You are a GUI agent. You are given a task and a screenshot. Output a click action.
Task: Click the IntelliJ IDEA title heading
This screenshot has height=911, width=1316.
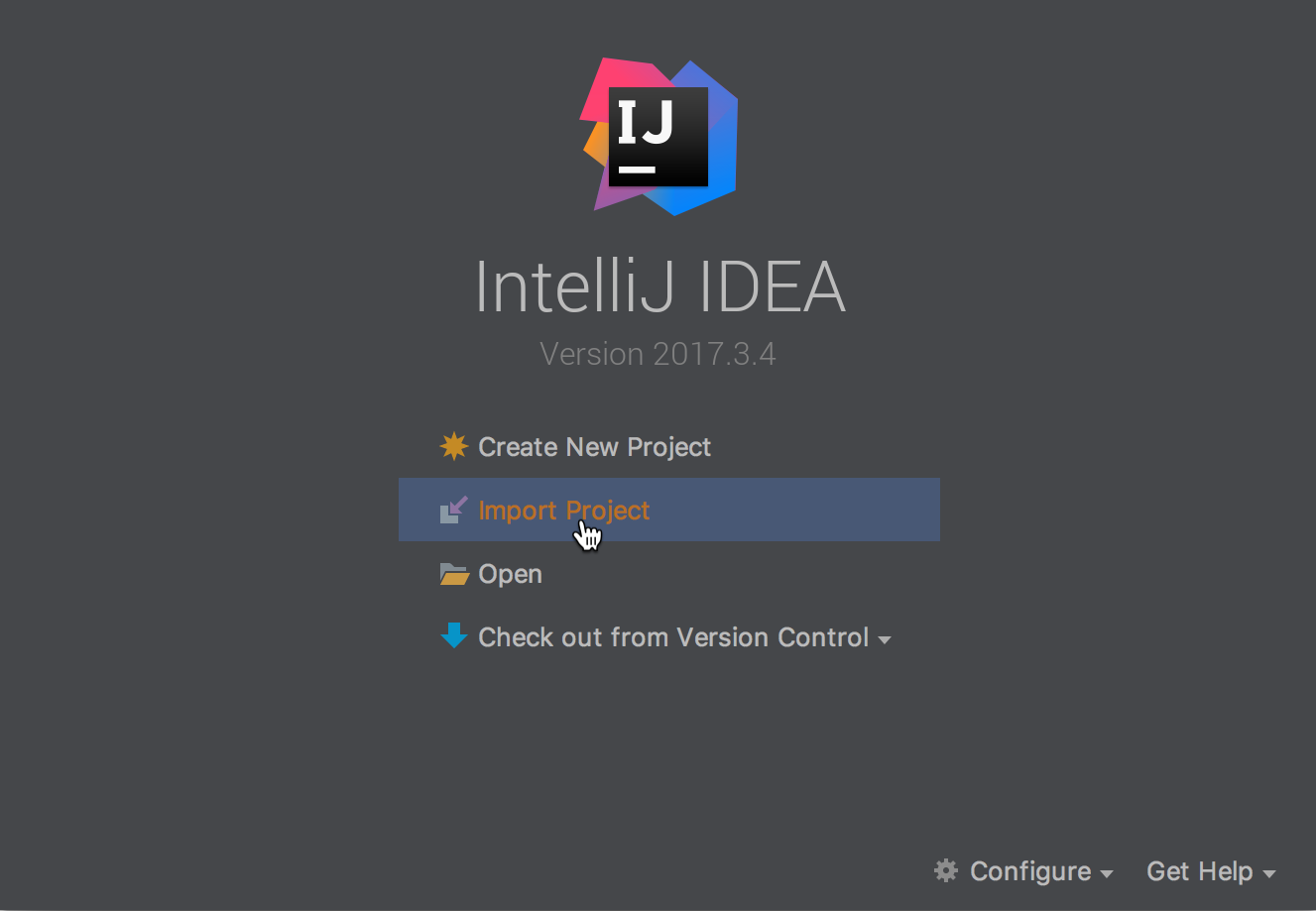pyautogui.click(x=660, y=287)
